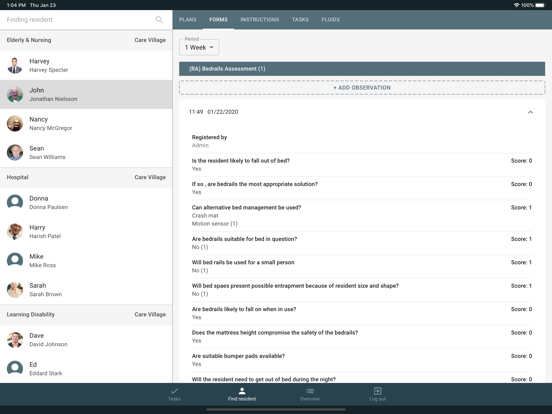
Task: Click Score: 1 next to alternative bed management
Action: click(x=521, y=207)
